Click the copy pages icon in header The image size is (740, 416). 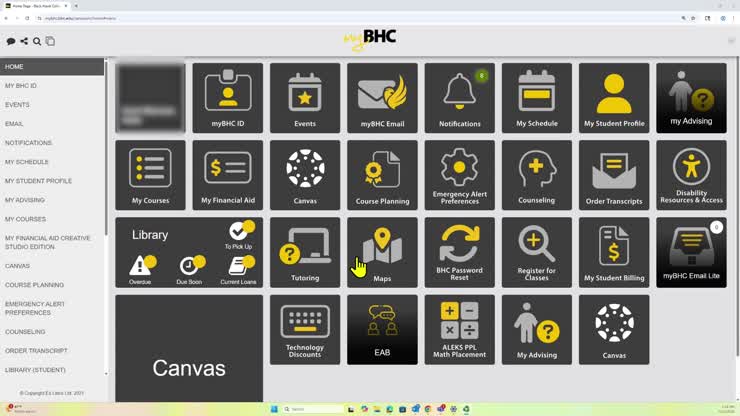50,42
